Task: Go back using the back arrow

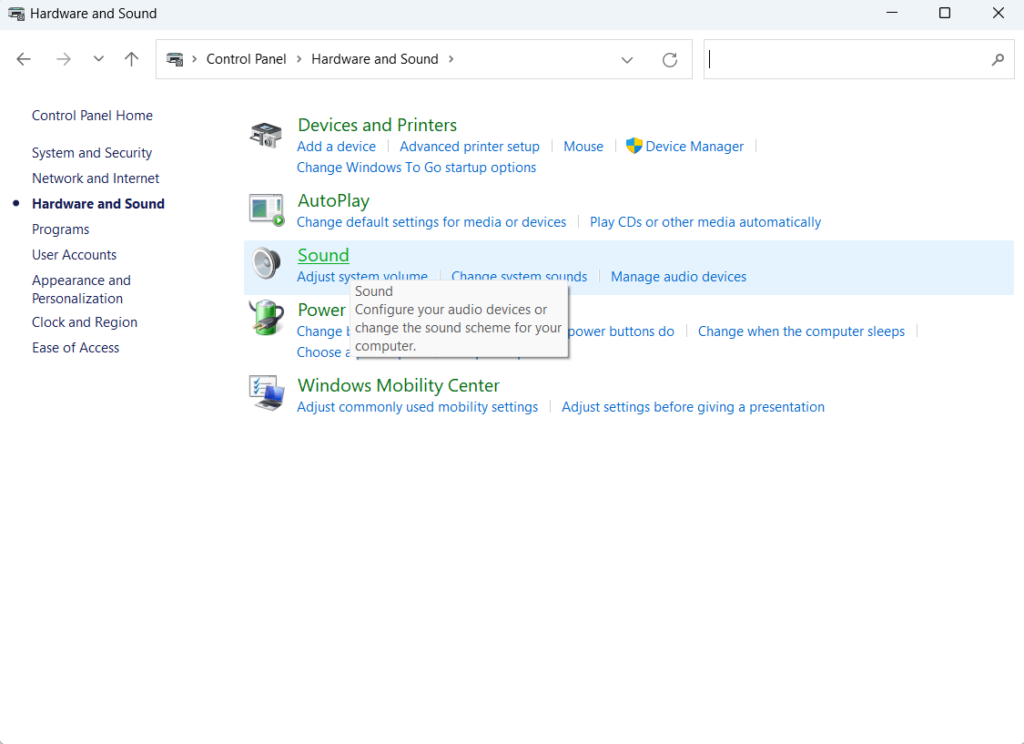Action: (x=24, y=59)
